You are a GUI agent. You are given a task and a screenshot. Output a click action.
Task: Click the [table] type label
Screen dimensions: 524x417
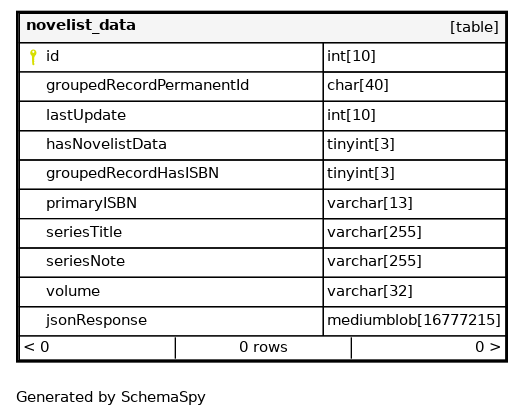click(x=474, y=27)
